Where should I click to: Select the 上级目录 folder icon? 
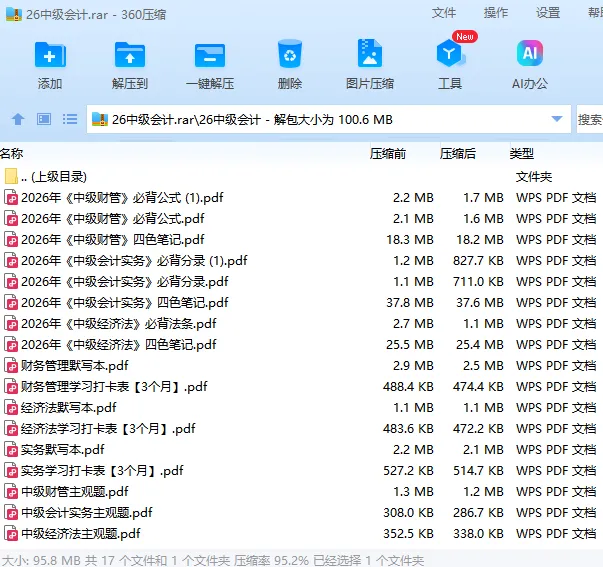pyautogui.click(x=12, y=177)
